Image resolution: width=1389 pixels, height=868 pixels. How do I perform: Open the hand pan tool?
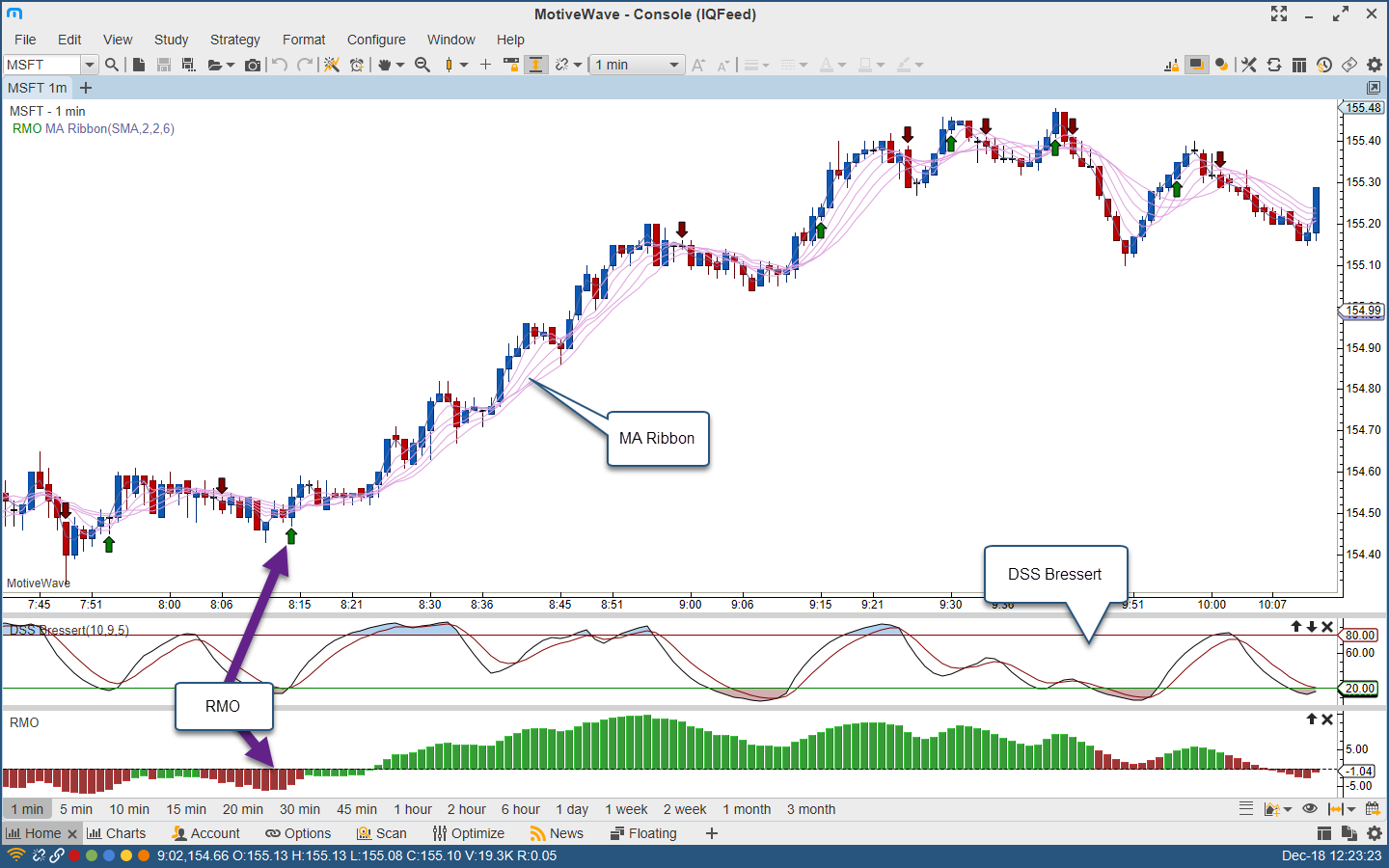[385, 65]
